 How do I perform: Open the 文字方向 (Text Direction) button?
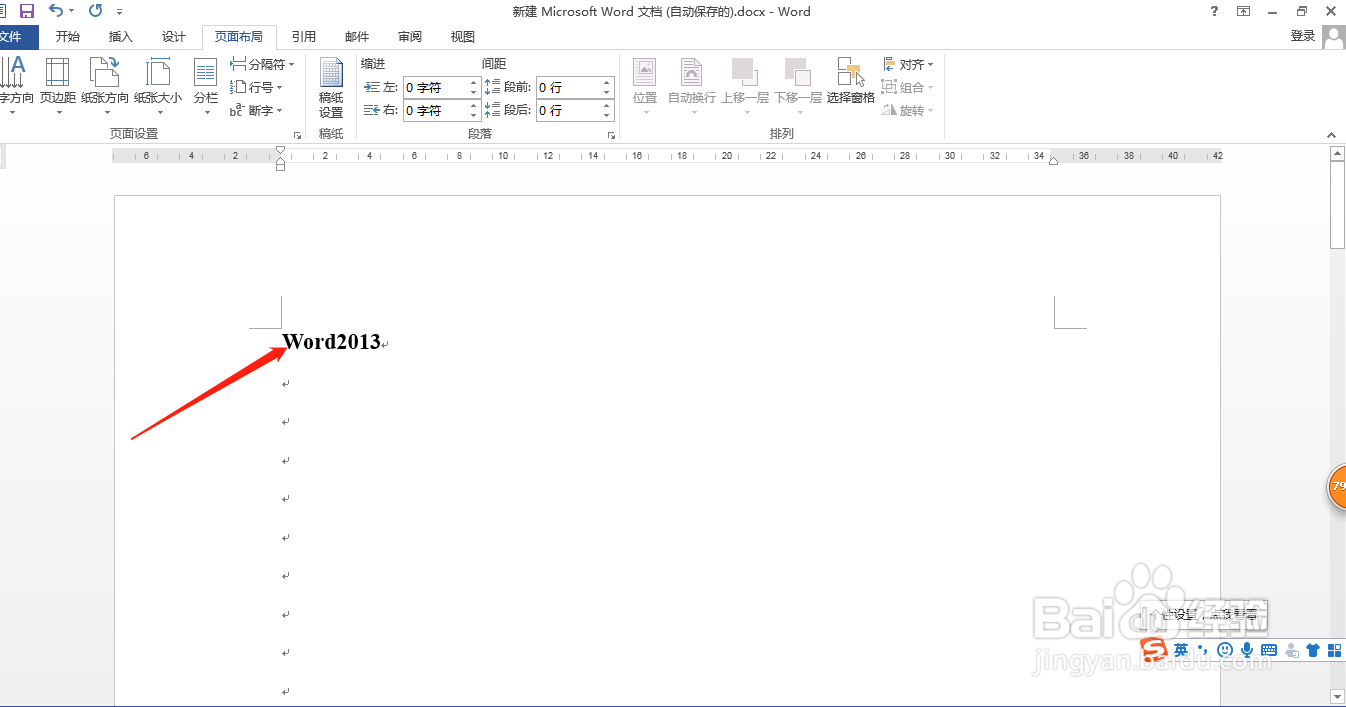click(14, 86)
